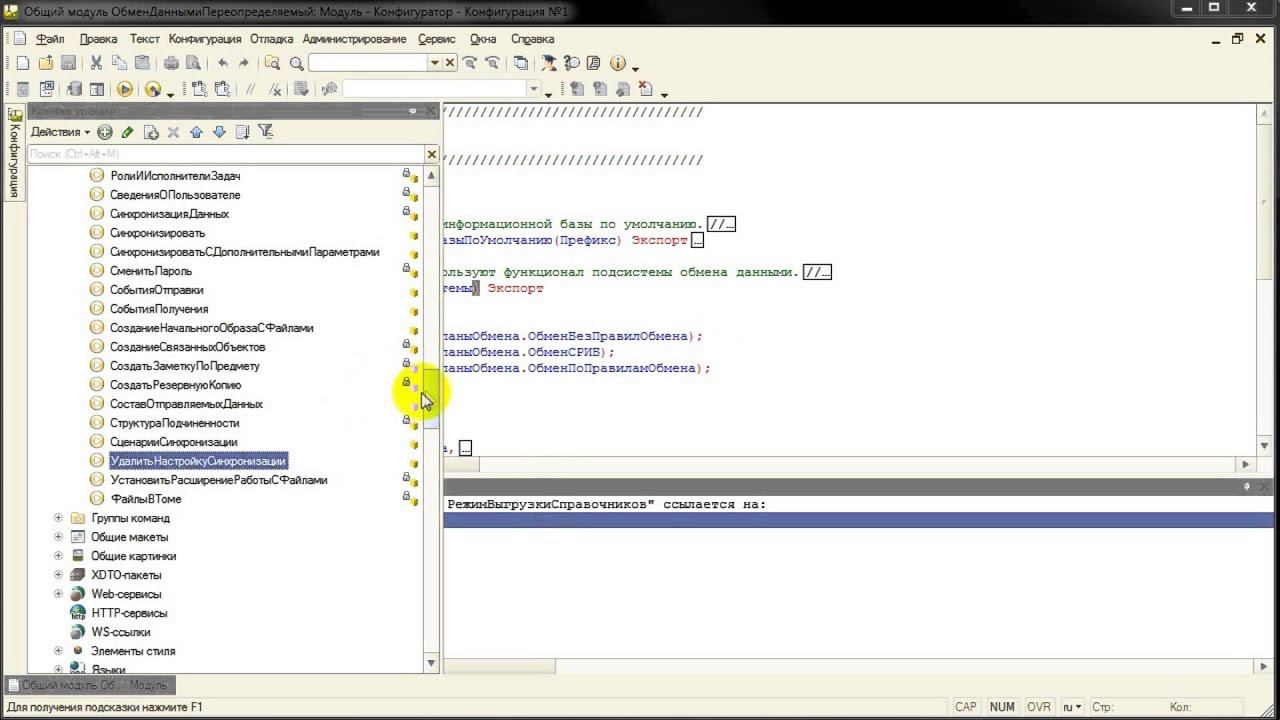Expand the Общие макеты tree node
Viewport: 1280px width, 720px height.
[58, 537]
